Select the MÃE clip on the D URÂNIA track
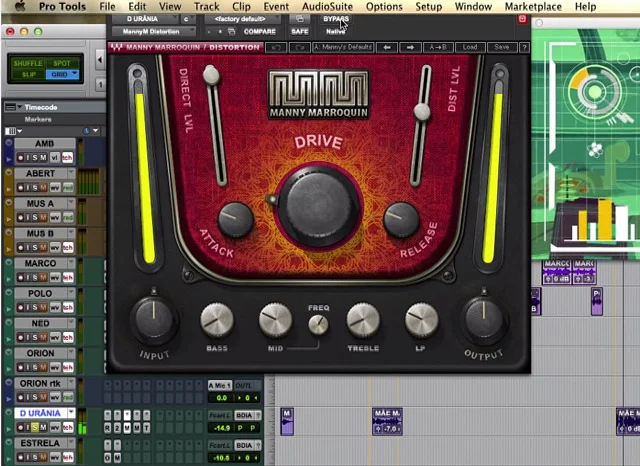Screen dimensions: 640x466 point(387,422)
